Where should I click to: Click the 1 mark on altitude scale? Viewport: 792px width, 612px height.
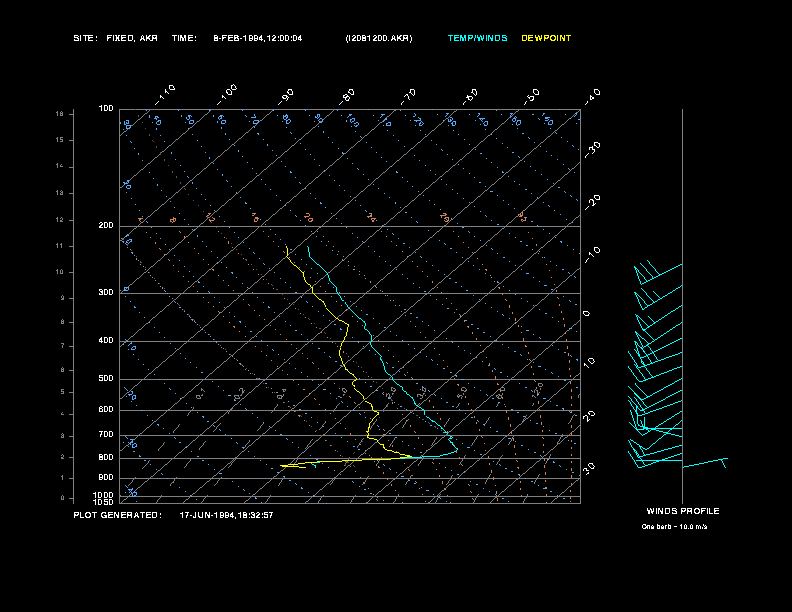63,478
